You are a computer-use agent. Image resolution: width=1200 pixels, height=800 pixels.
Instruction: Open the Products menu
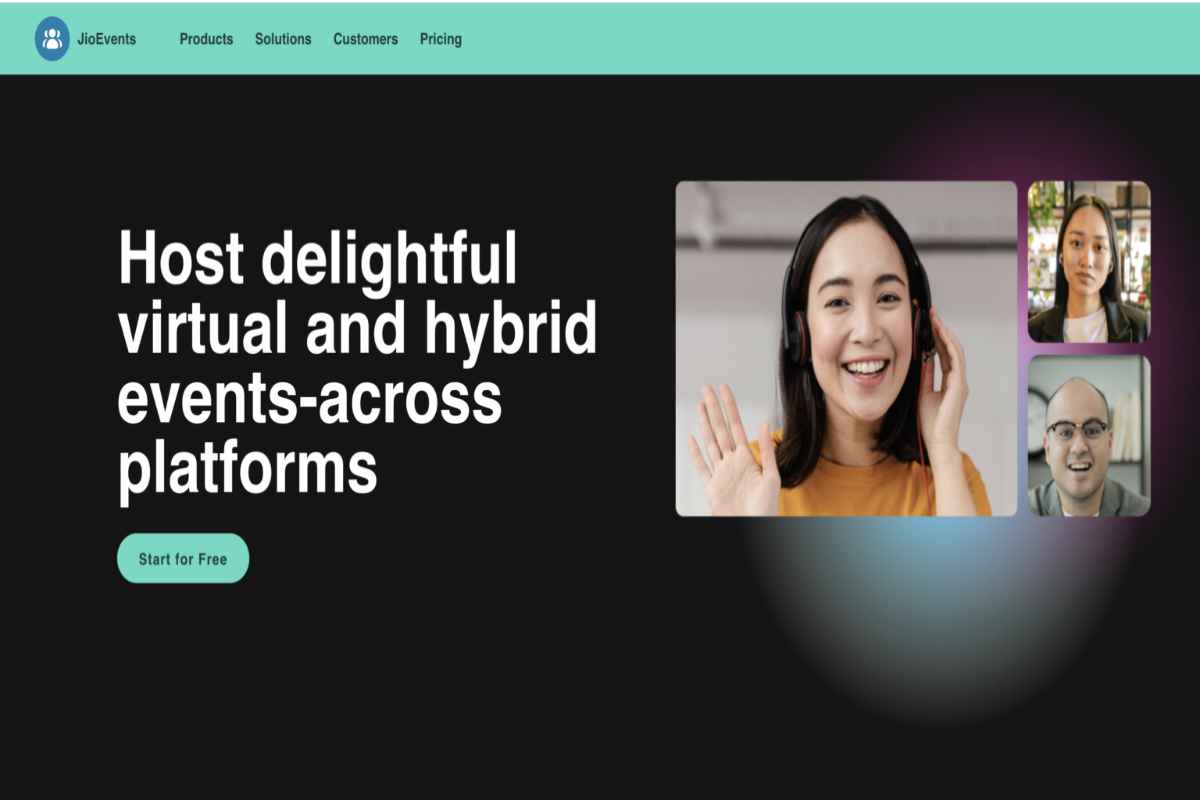tap(206, 39)
